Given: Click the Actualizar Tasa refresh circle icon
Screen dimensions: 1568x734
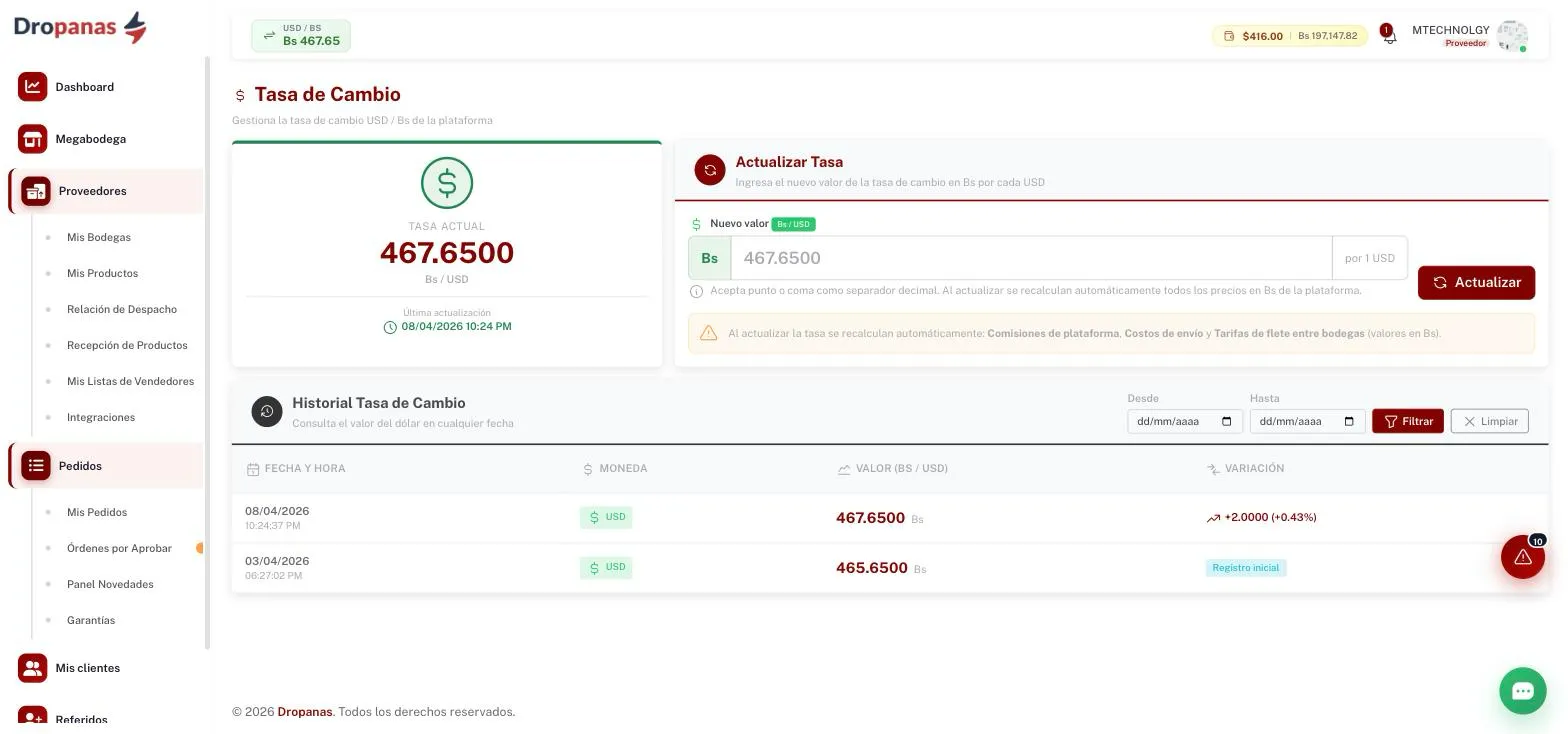Looking at the screenshot, I should (710, 170).
